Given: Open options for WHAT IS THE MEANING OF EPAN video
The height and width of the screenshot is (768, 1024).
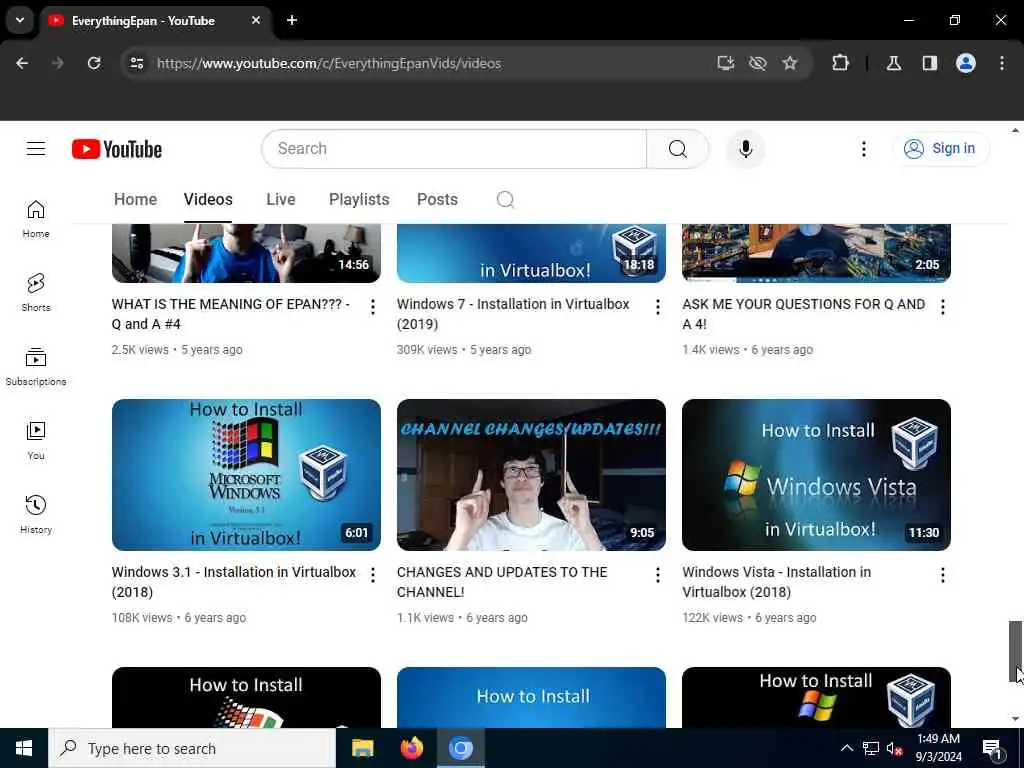Looking at the screenshot, I should (372, 307).
